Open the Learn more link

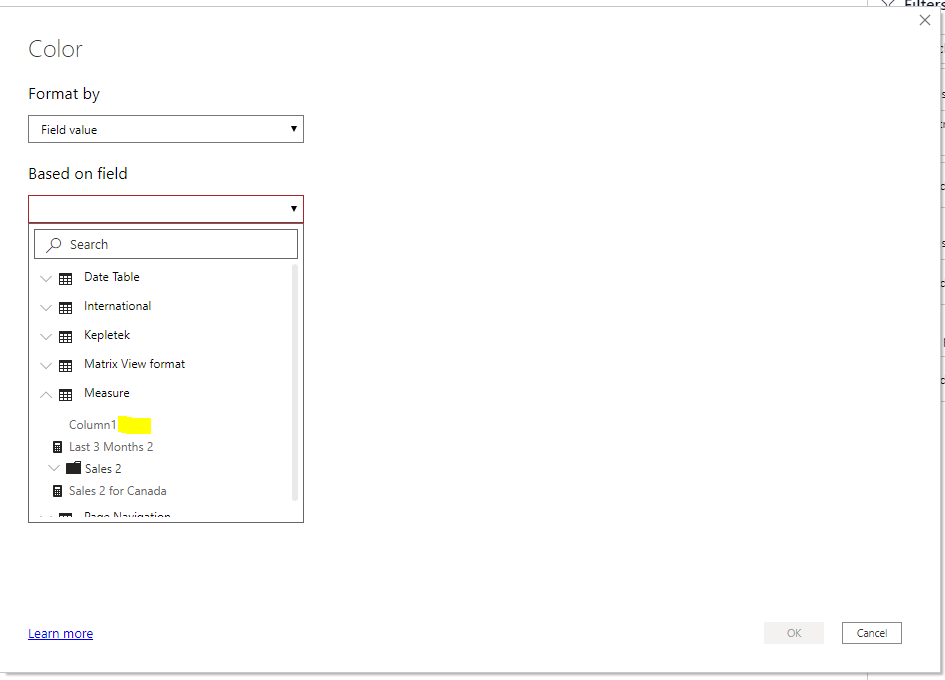[60, 634]
